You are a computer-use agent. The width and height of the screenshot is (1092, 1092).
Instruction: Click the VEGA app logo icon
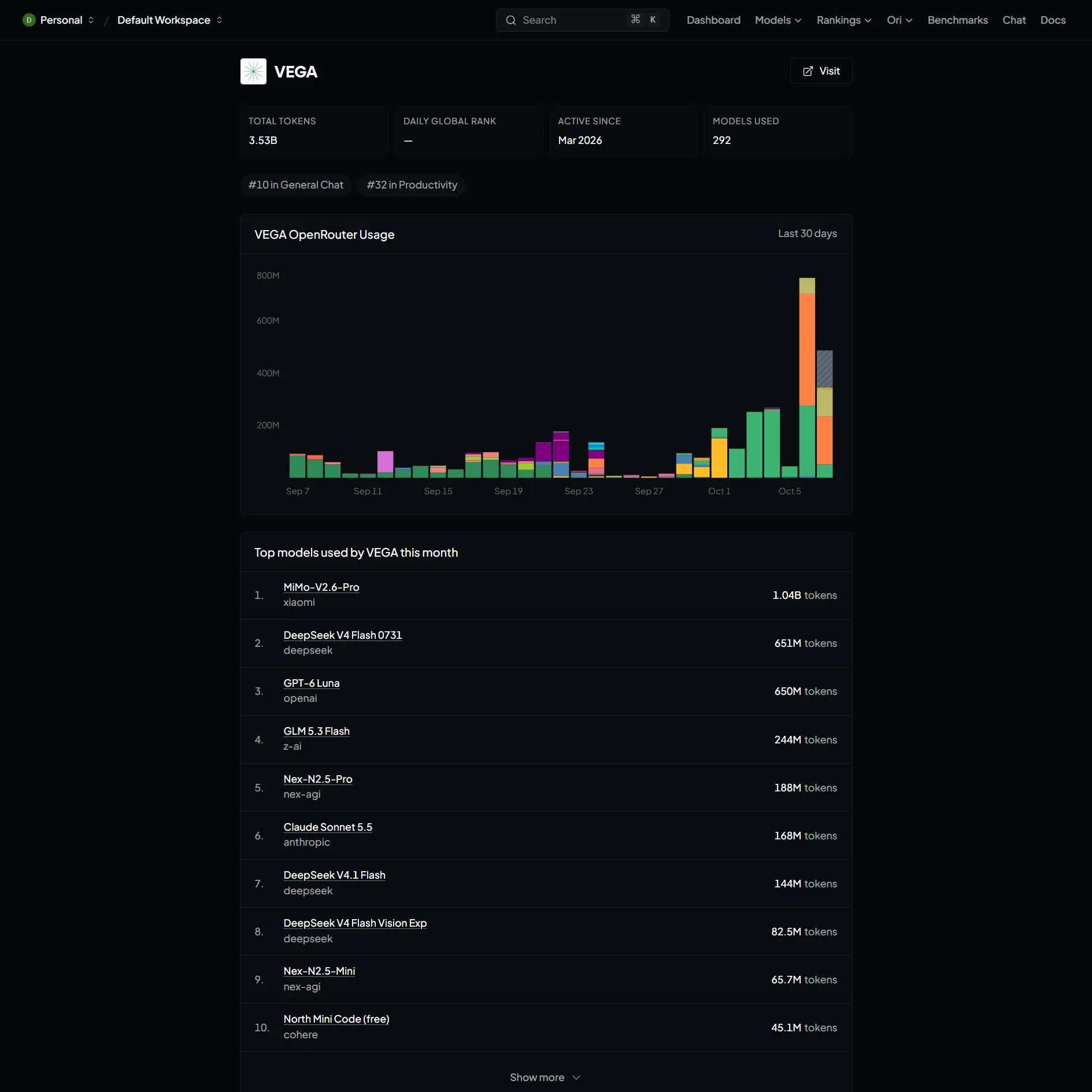click(x=253, y=72)
